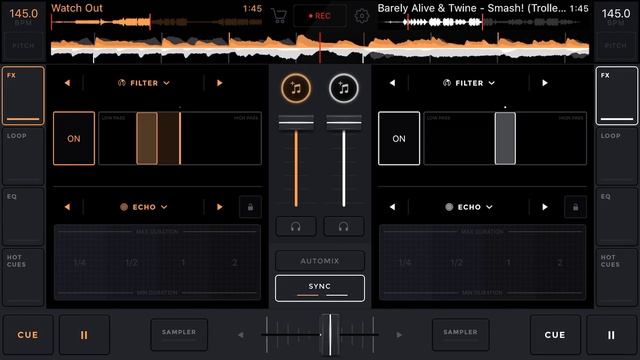Switch to the right deck LOOP tab
This screenshot has height=360, width=640.
(x=617, y=156)
